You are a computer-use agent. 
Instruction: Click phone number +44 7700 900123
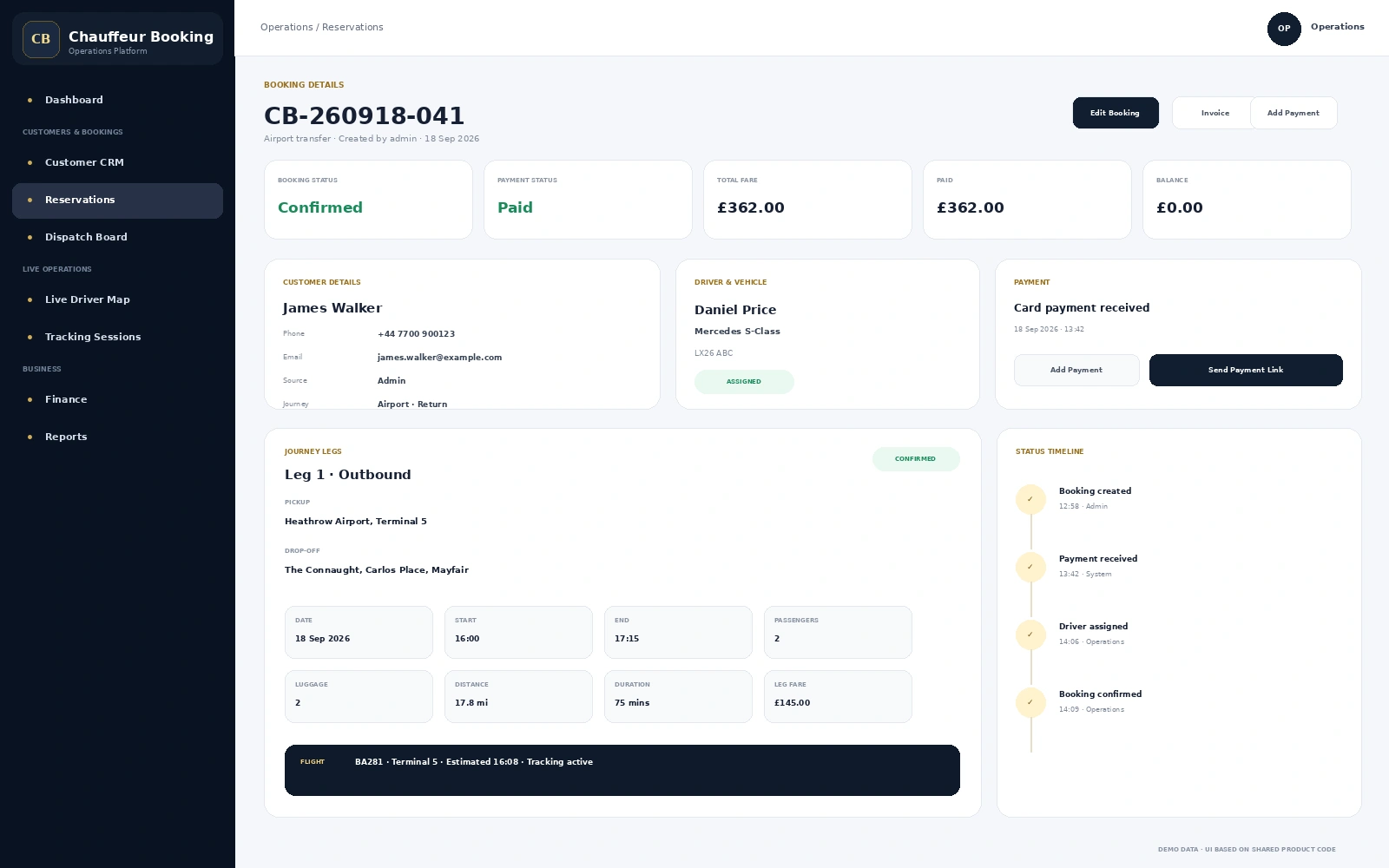tap(416, 334)
